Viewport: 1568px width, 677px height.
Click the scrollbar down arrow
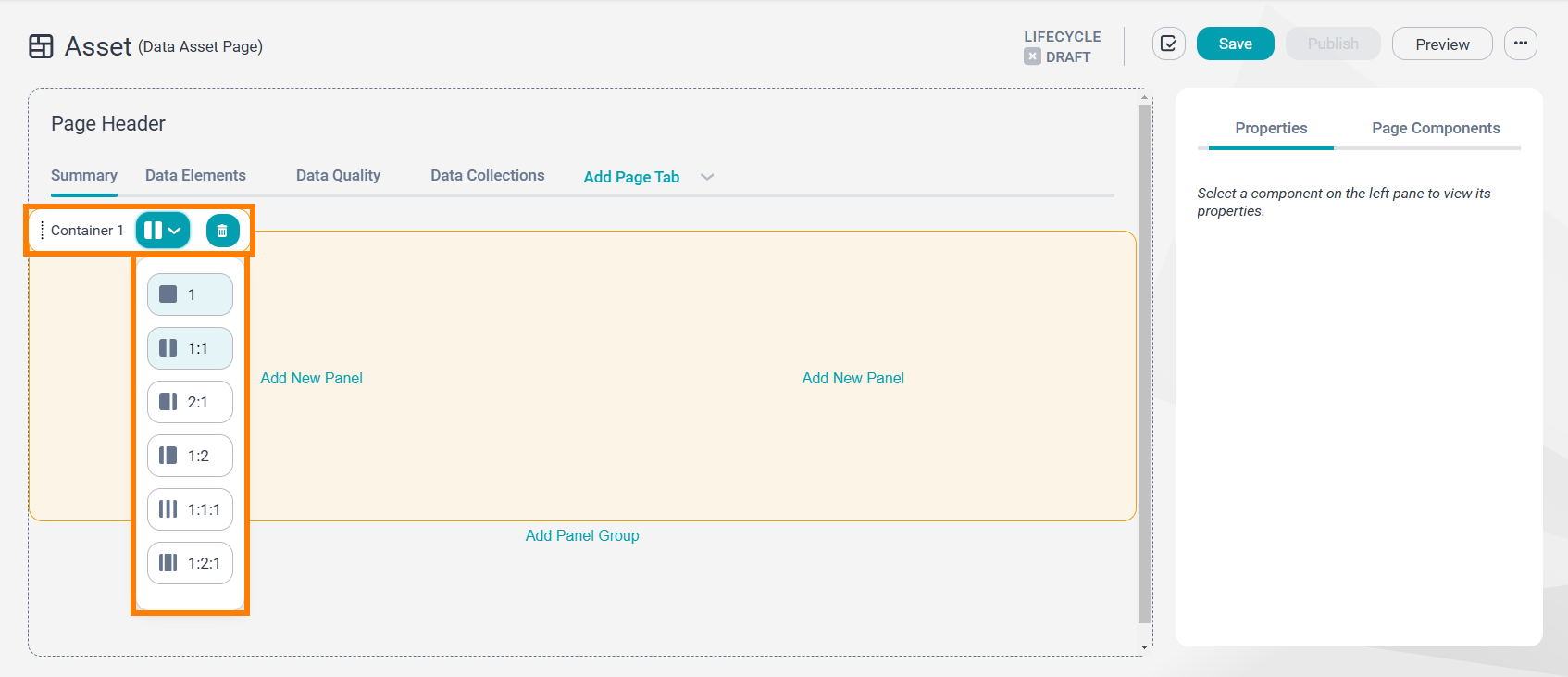click(x=1145, y=647)
